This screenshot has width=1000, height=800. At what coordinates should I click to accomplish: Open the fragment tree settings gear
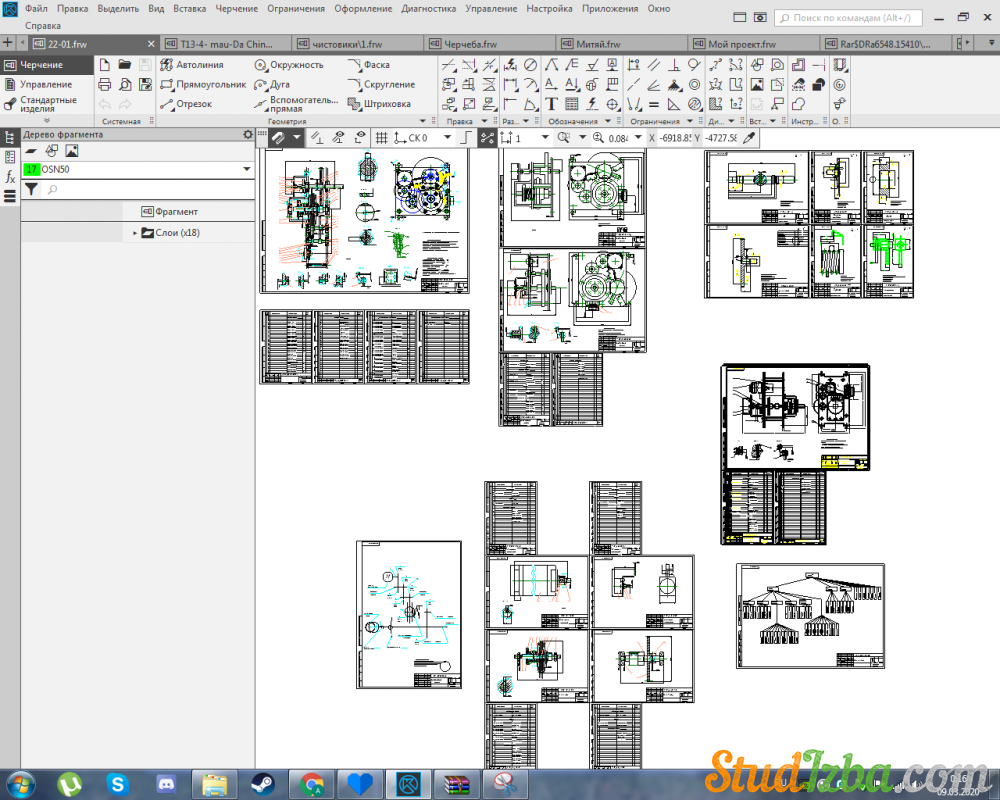[248, 135]
